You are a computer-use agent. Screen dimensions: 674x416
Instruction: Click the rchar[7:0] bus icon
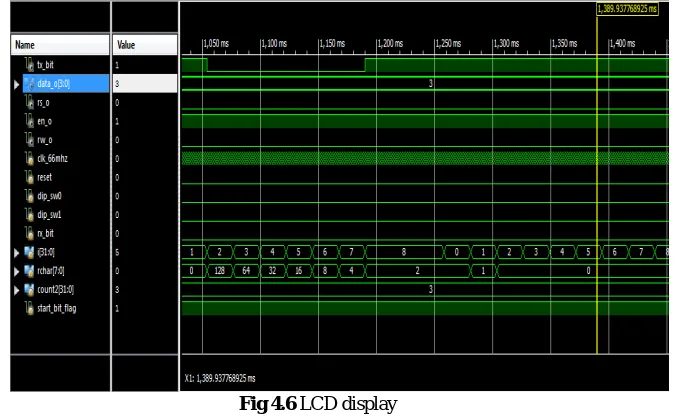click(29, 271)
